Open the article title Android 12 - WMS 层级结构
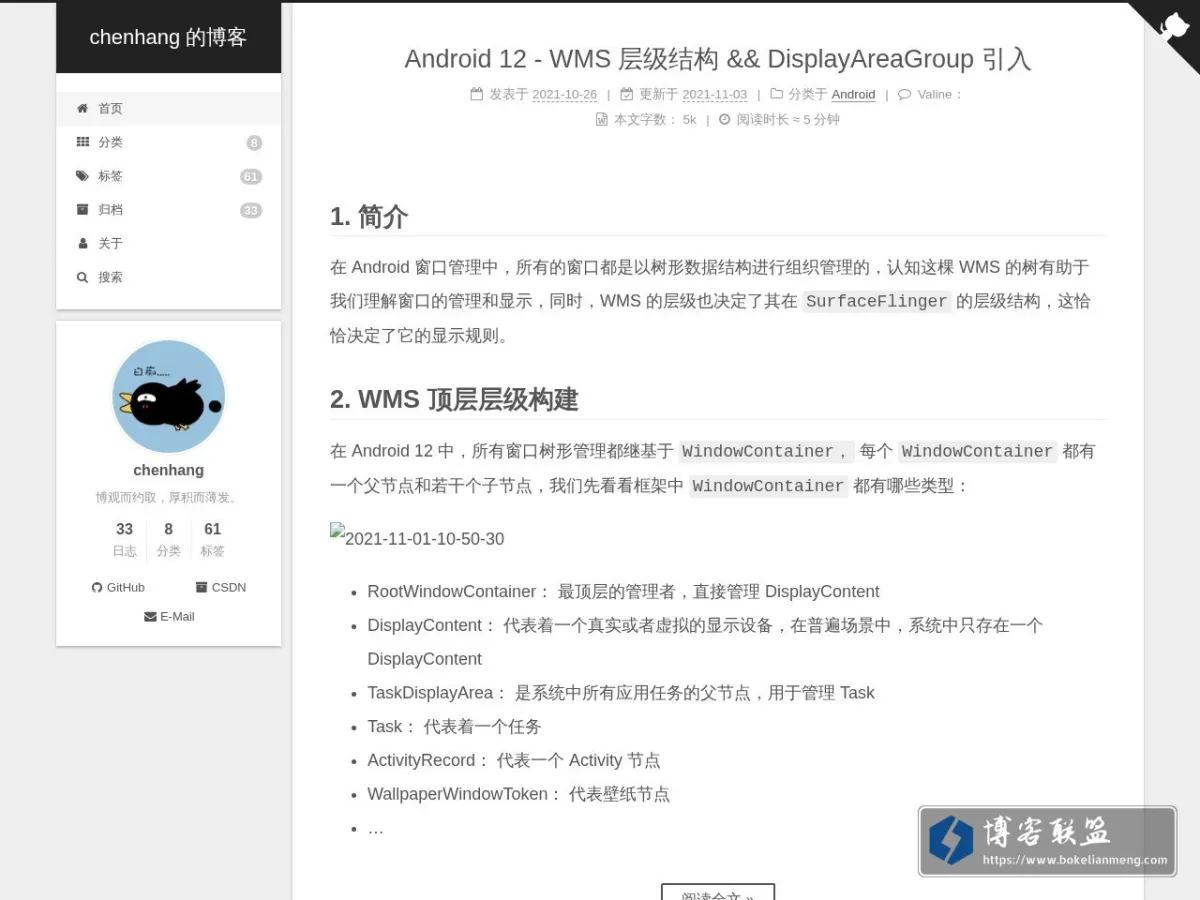 [x=717, y=59]
